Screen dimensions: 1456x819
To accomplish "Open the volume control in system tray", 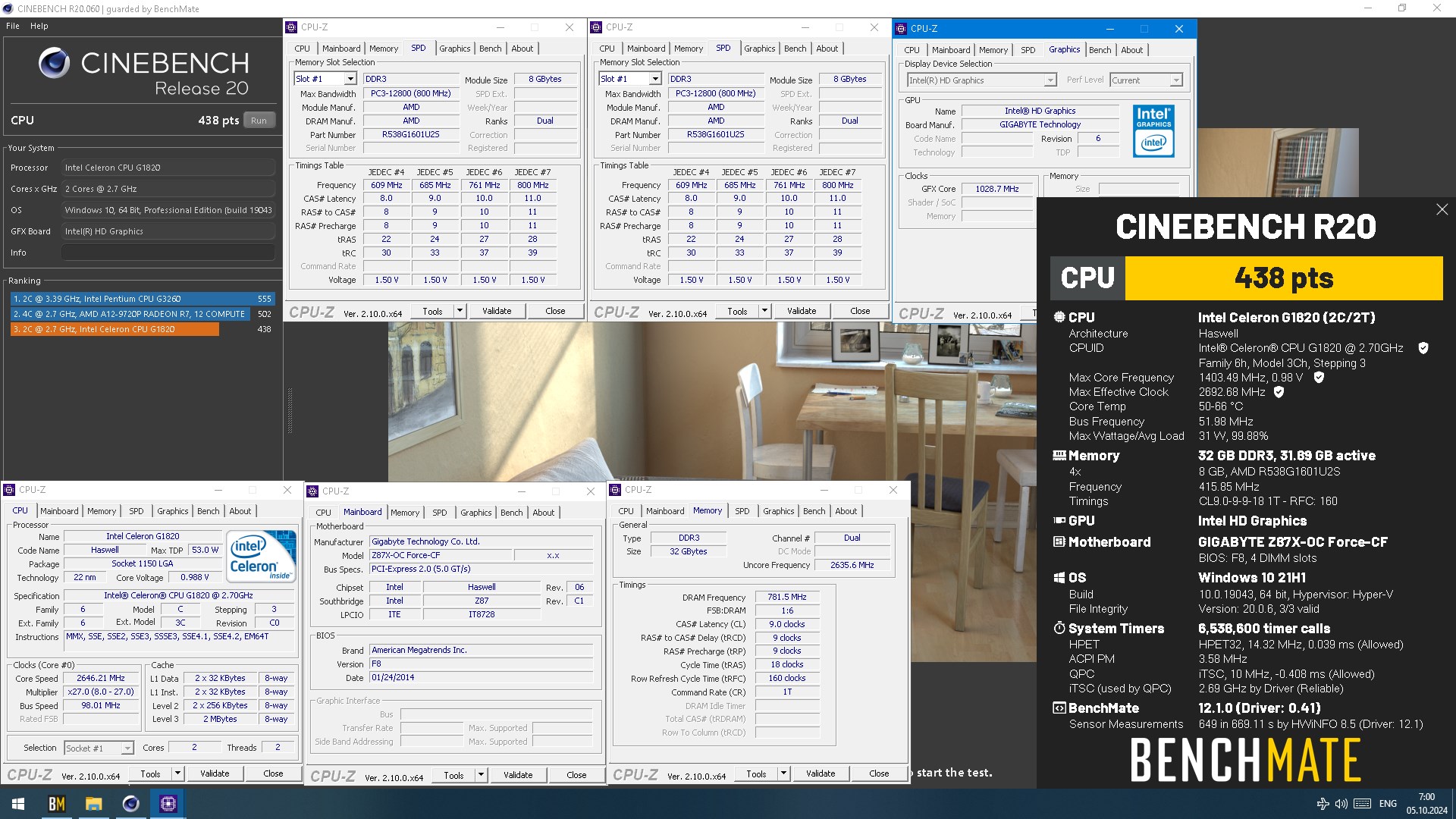I will (1341, 804).
